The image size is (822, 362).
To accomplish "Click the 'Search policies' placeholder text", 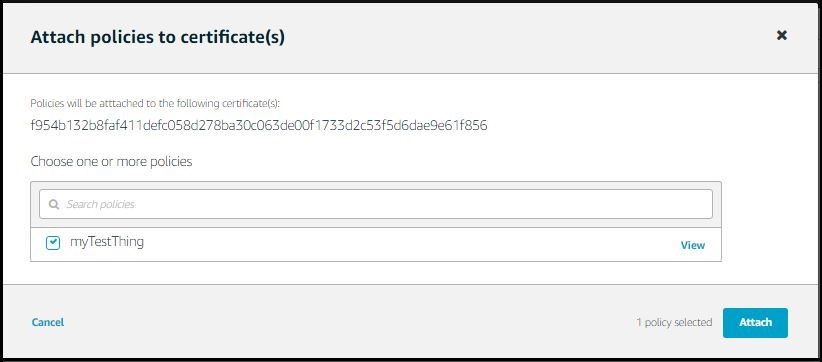I will click(x=101, y=204).
